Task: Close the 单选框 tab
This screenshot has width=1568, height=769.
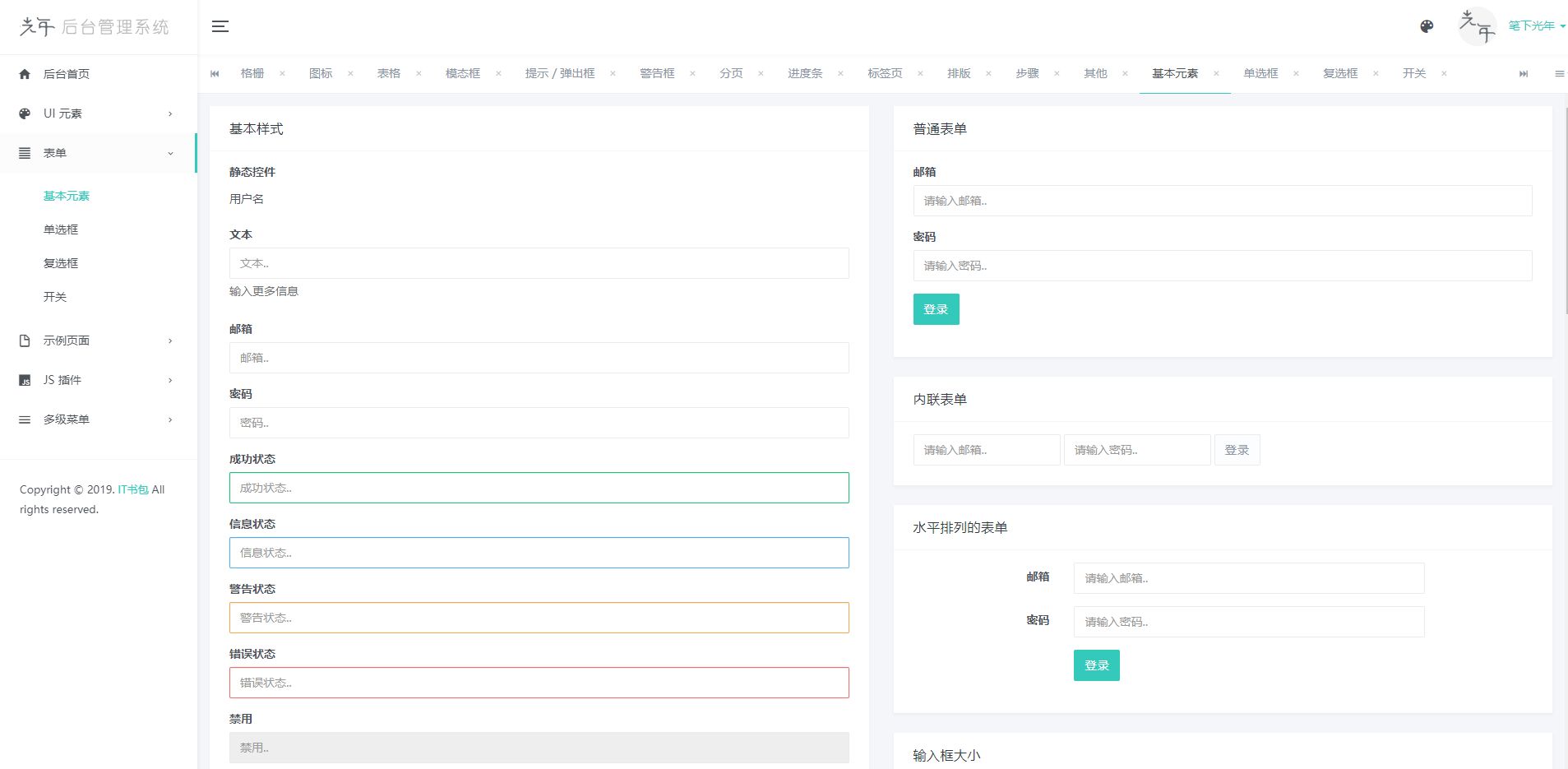Action: click(x=1296, y=74)
